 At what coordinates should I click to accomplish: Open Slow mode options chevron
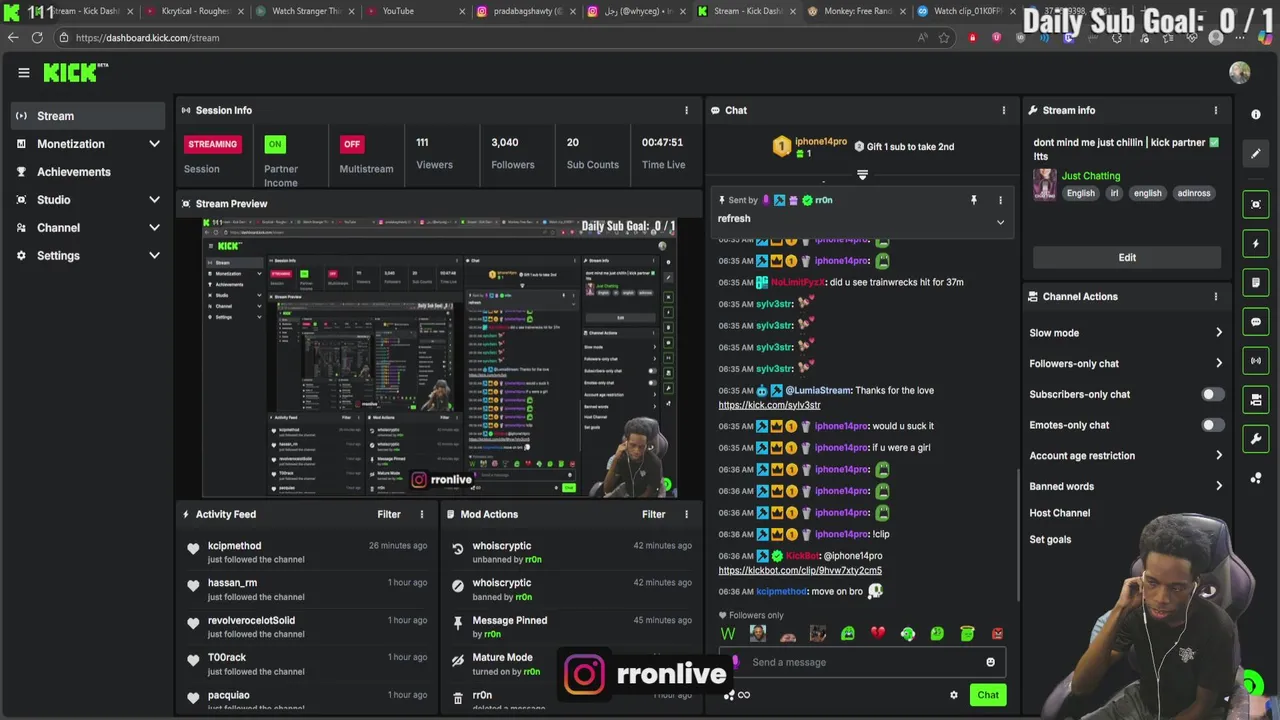(1218, 333)
